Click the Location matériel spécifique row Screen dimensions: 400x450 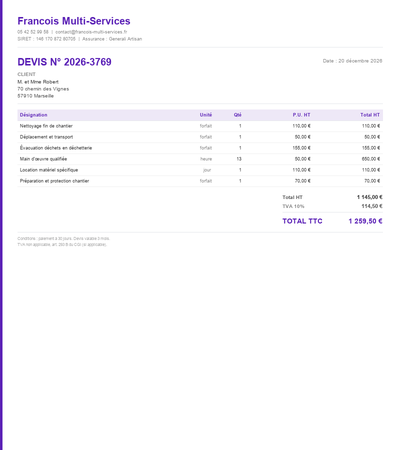pos(200,170)
